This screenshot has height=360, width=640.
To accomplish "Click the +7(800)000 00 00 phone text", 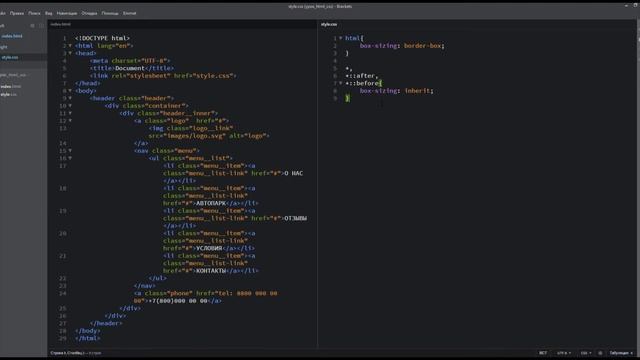I will (178, 301).
